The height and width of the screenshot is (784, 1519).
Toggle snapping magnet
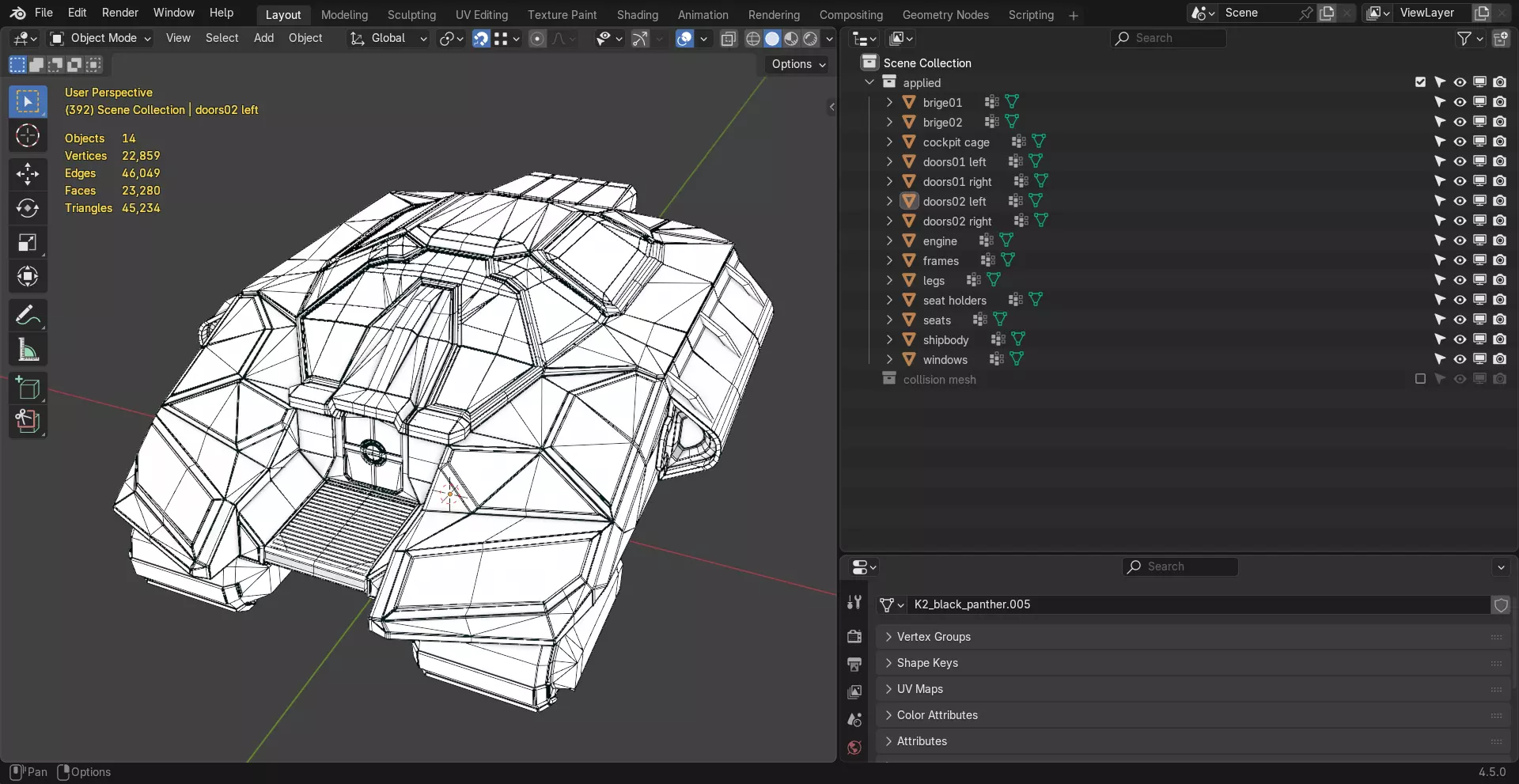(x=481, y=39)
